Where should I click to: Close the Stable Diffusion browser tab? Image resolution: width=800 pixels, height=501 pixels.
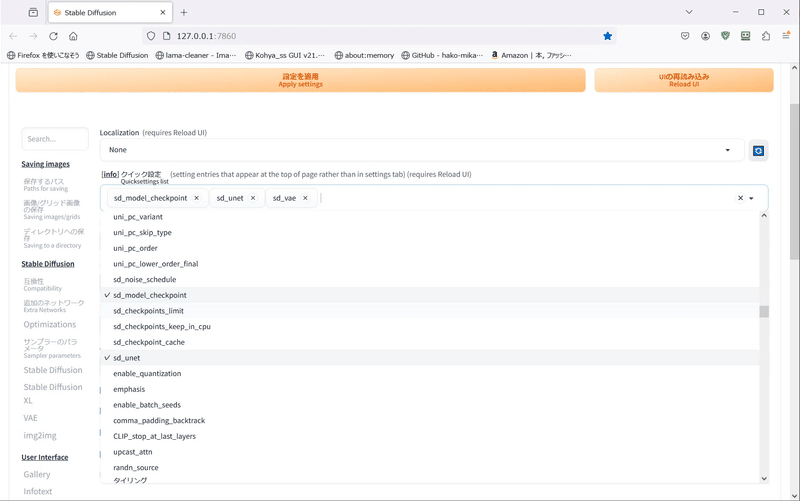(163, 12)
